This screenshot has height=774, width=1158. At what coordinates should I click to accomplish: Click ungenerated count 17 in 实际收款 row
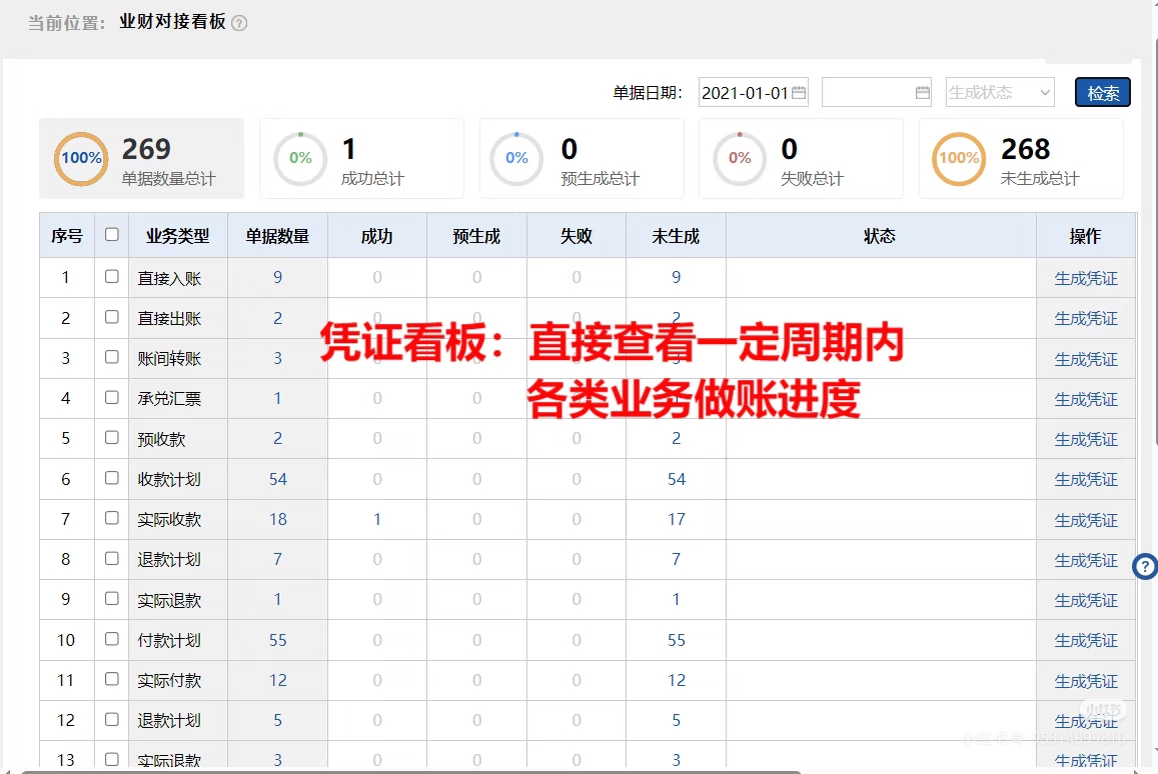click(x=676, y=519)
